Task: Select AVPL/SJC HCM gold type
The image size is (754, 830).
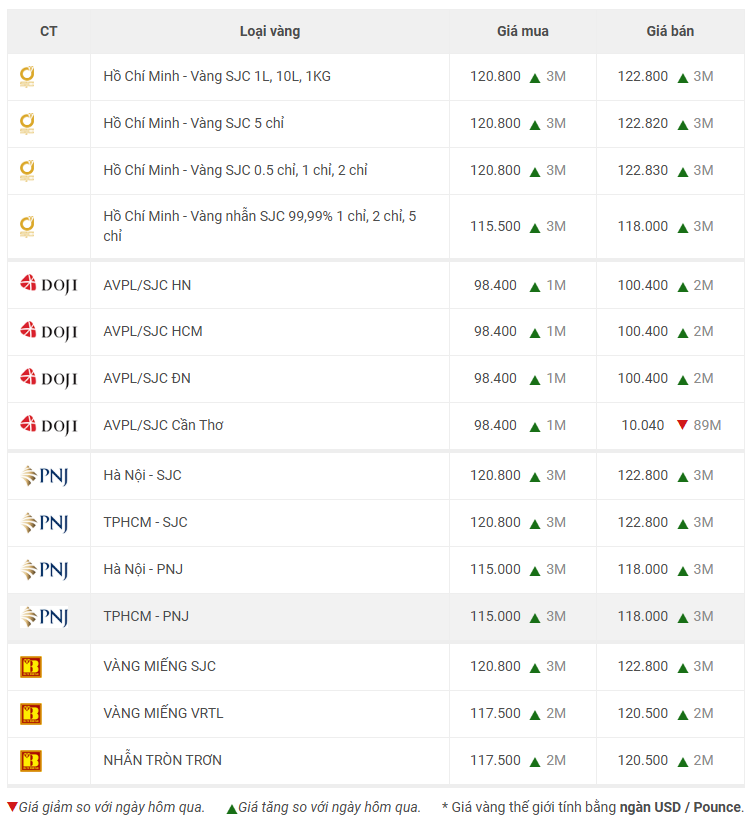Action: [x=153, y=331]
